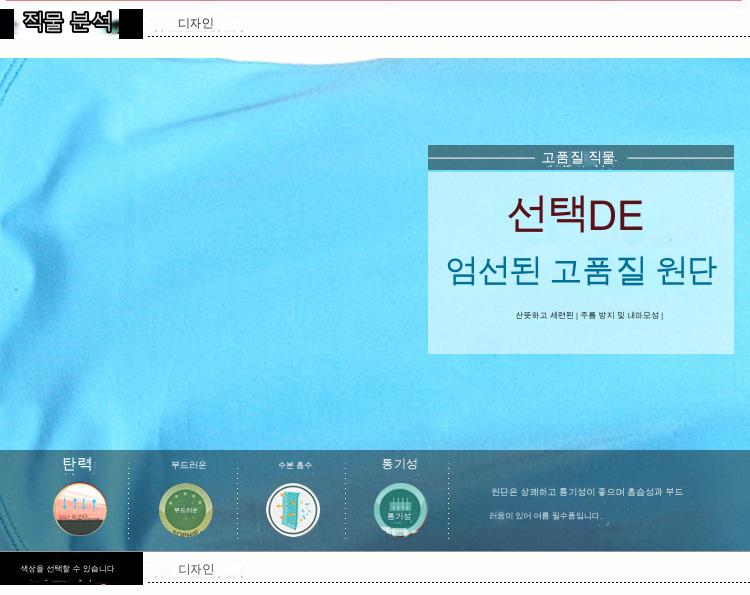Select the 색상을 선택할 수 있습니다 banner
Viewport: 750px width, 595px height.
[68, 569]
